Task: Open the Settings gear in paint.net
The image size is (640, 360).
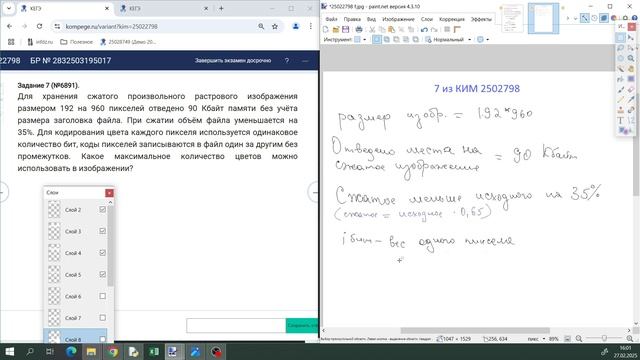Action: (x=625, y=18)
